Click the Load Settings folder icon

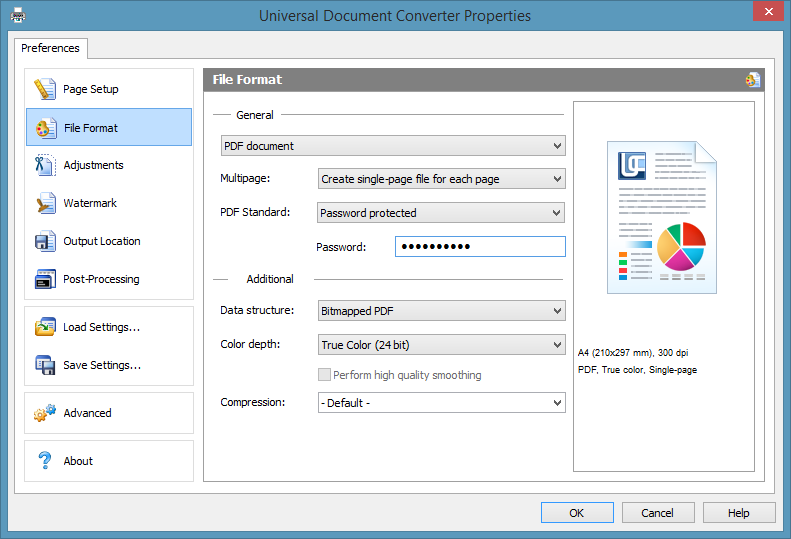(x=45, y=327)
